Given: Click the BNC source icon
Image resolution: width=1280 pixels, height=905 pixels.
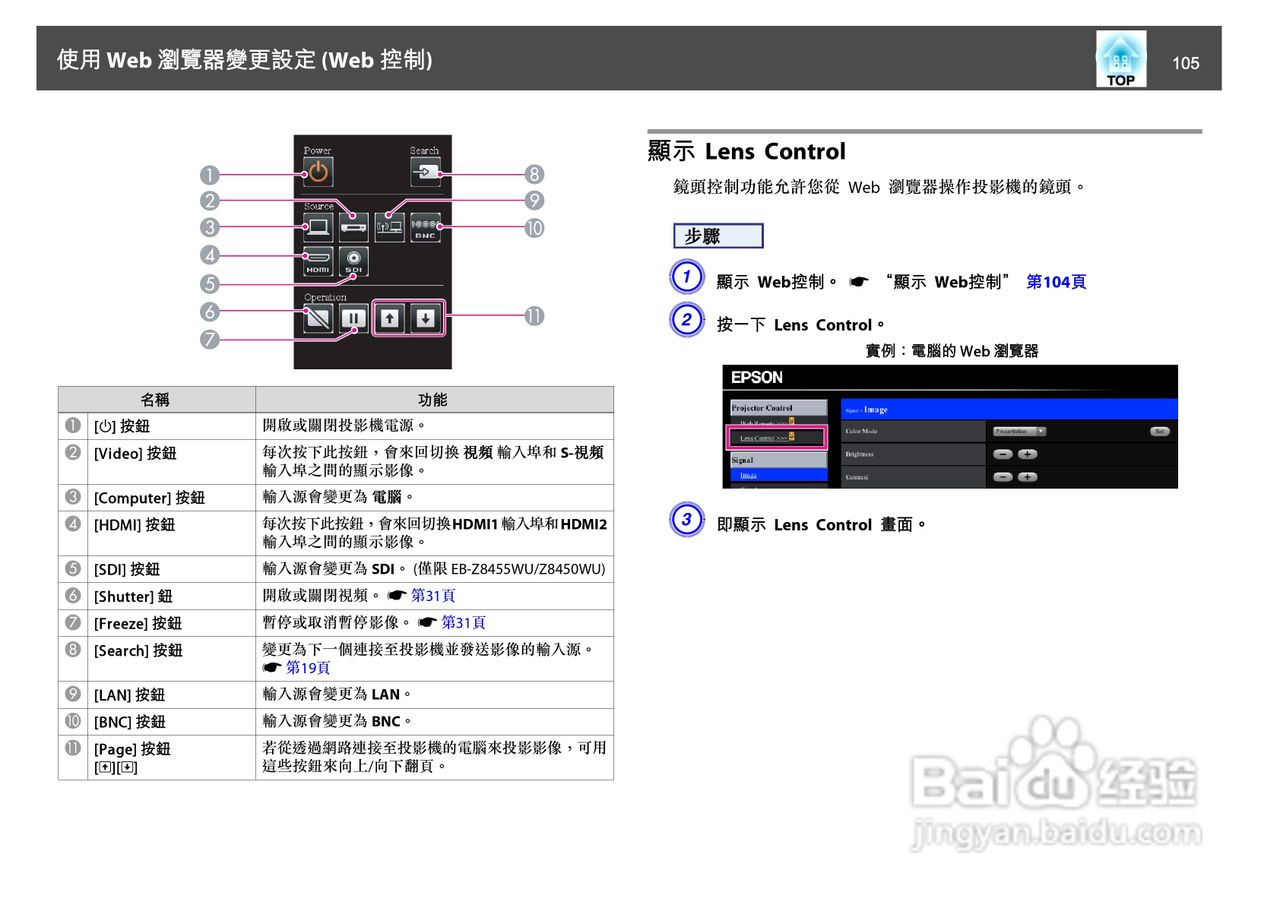Looking at the screenshot, I should [x=425, y=227].
